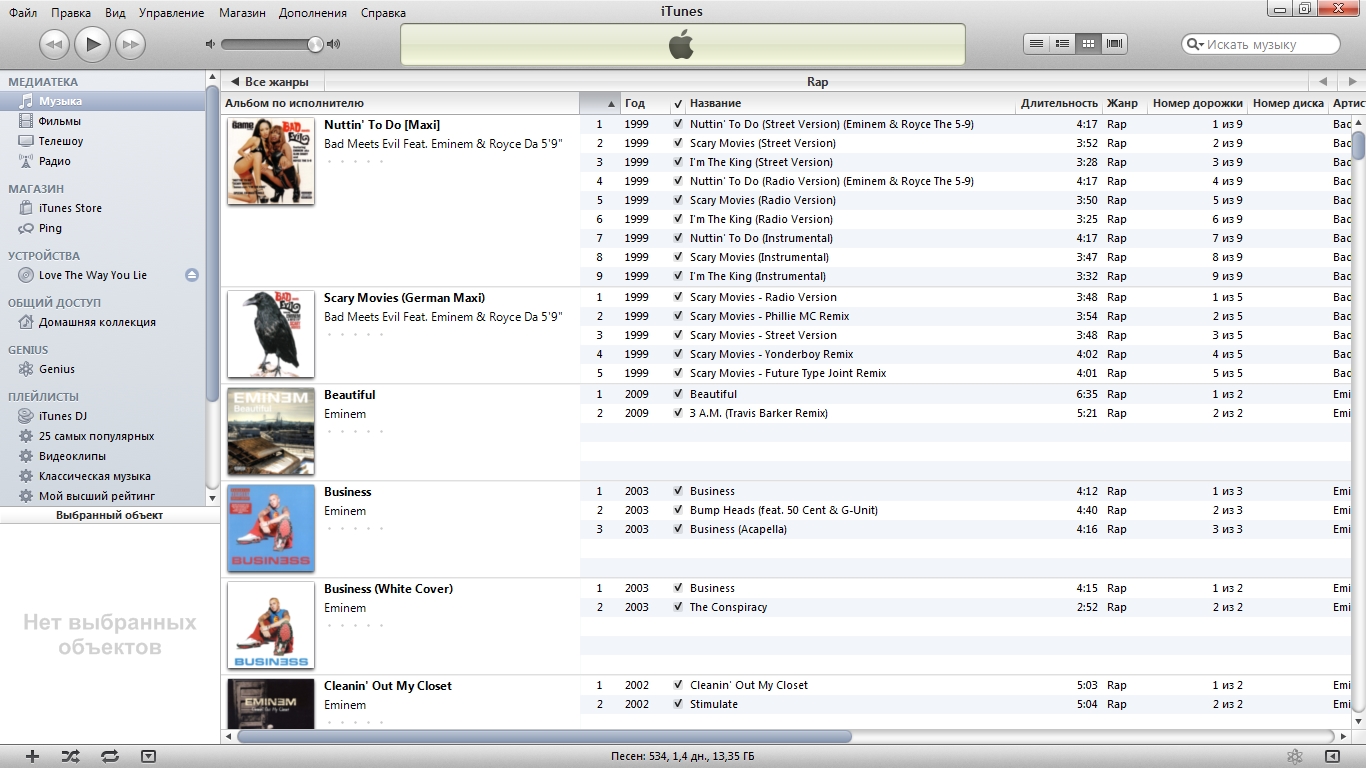Click the horizontal scrollbar of the track list
The image size is (1366, 768).
pos(544,736)
